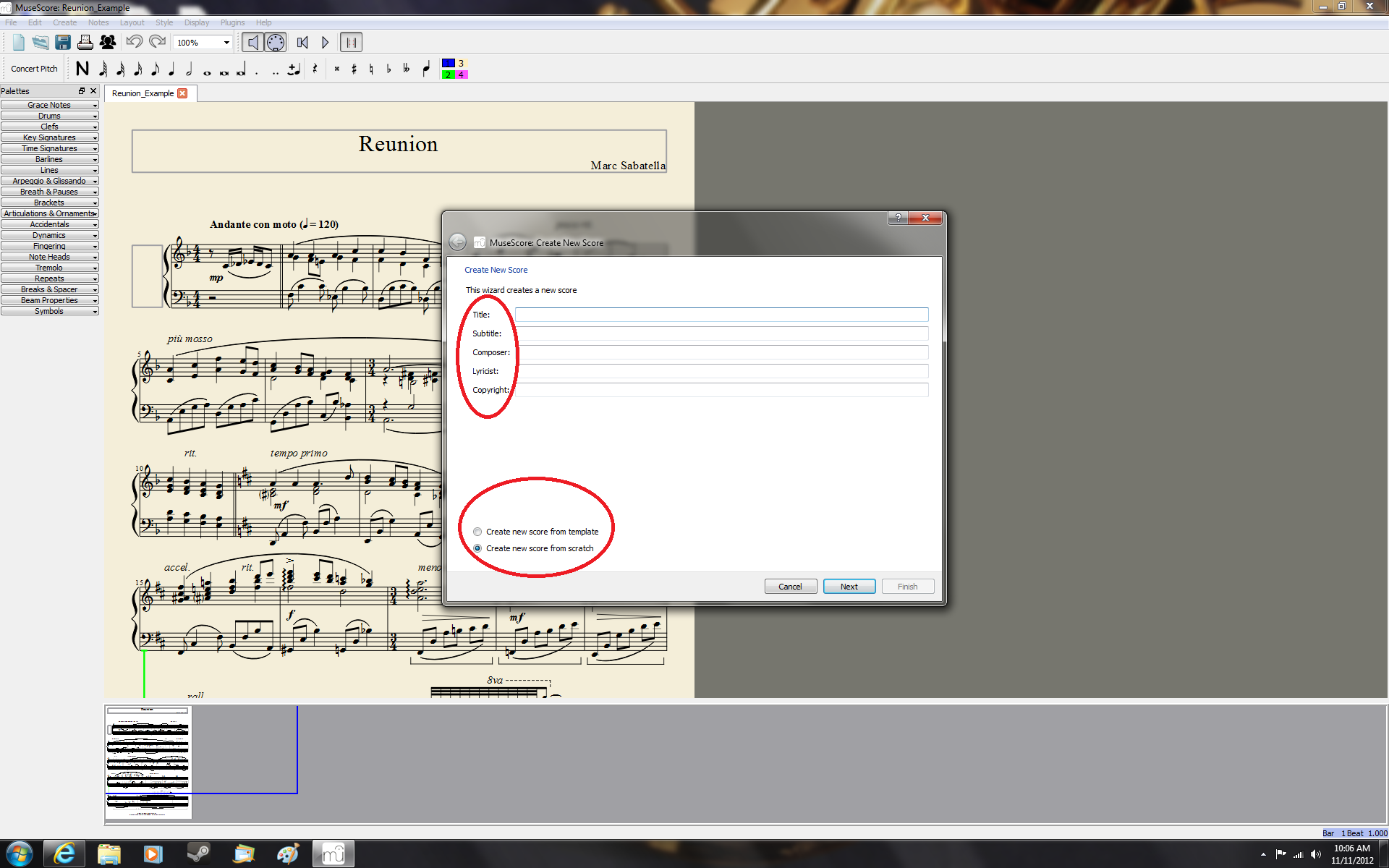Click the Redo icon in toolbar
The height and width of the screenshot is (868, 1389).
[x=156, y=42]
